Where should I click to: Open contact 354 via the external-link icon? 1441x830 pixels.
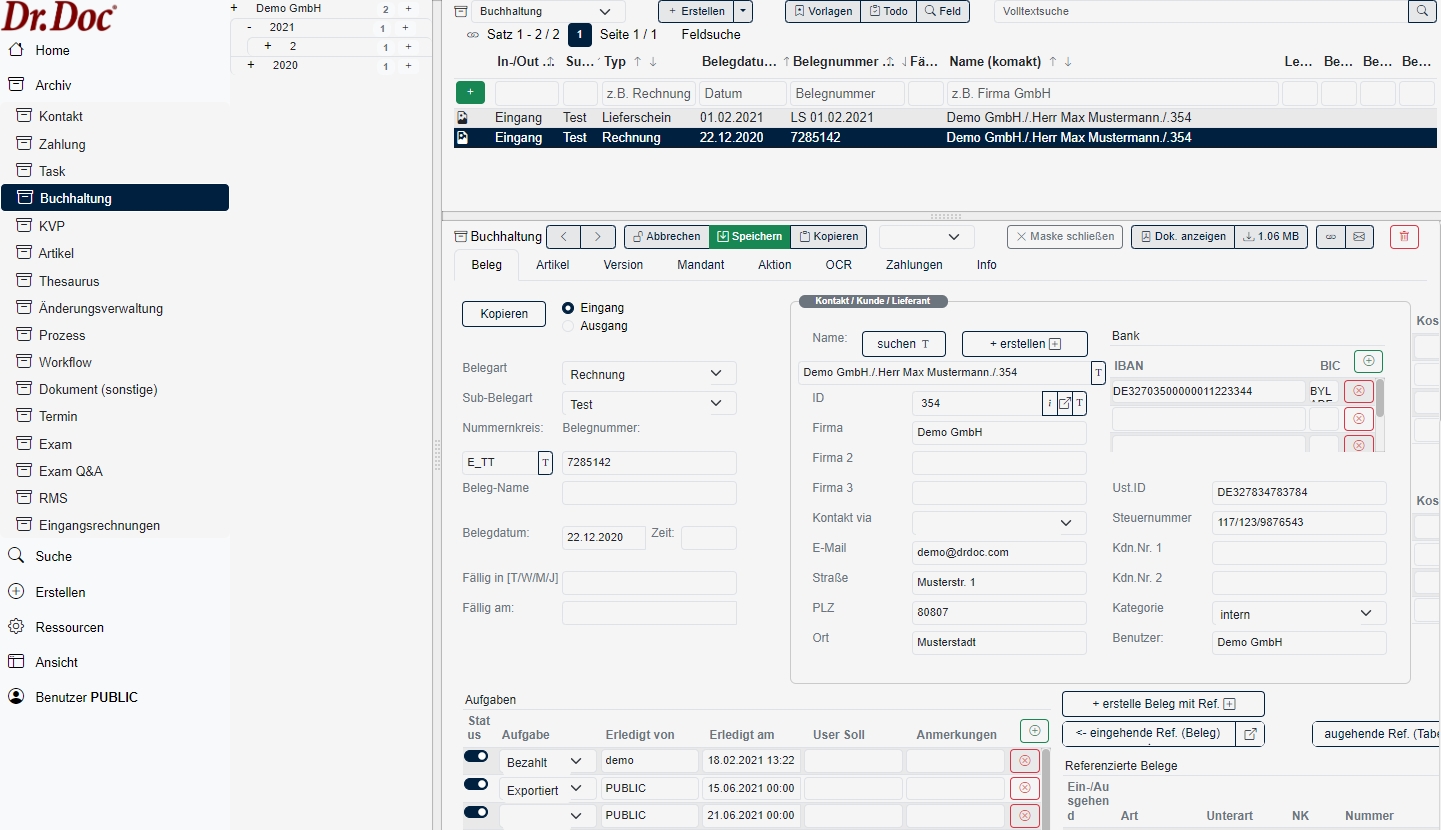coord(1065,403)
